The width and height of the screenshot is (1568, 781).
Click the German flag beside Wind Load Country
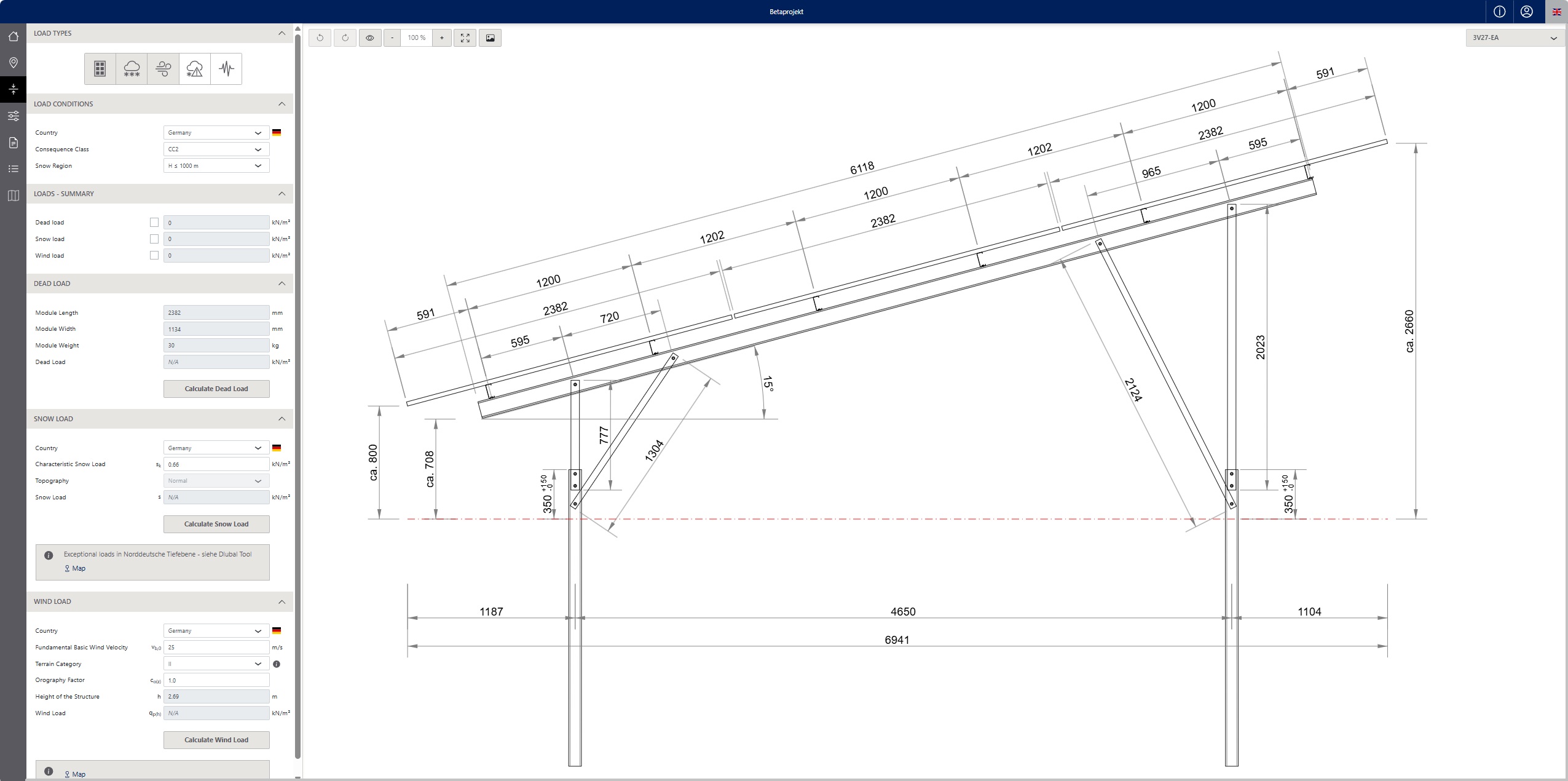[277, 631]
